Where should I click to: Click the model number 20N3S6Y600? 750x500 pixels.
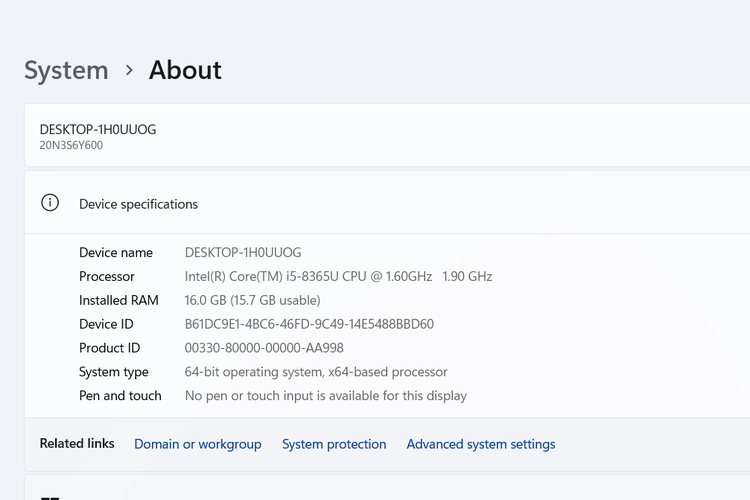[71, 146]
